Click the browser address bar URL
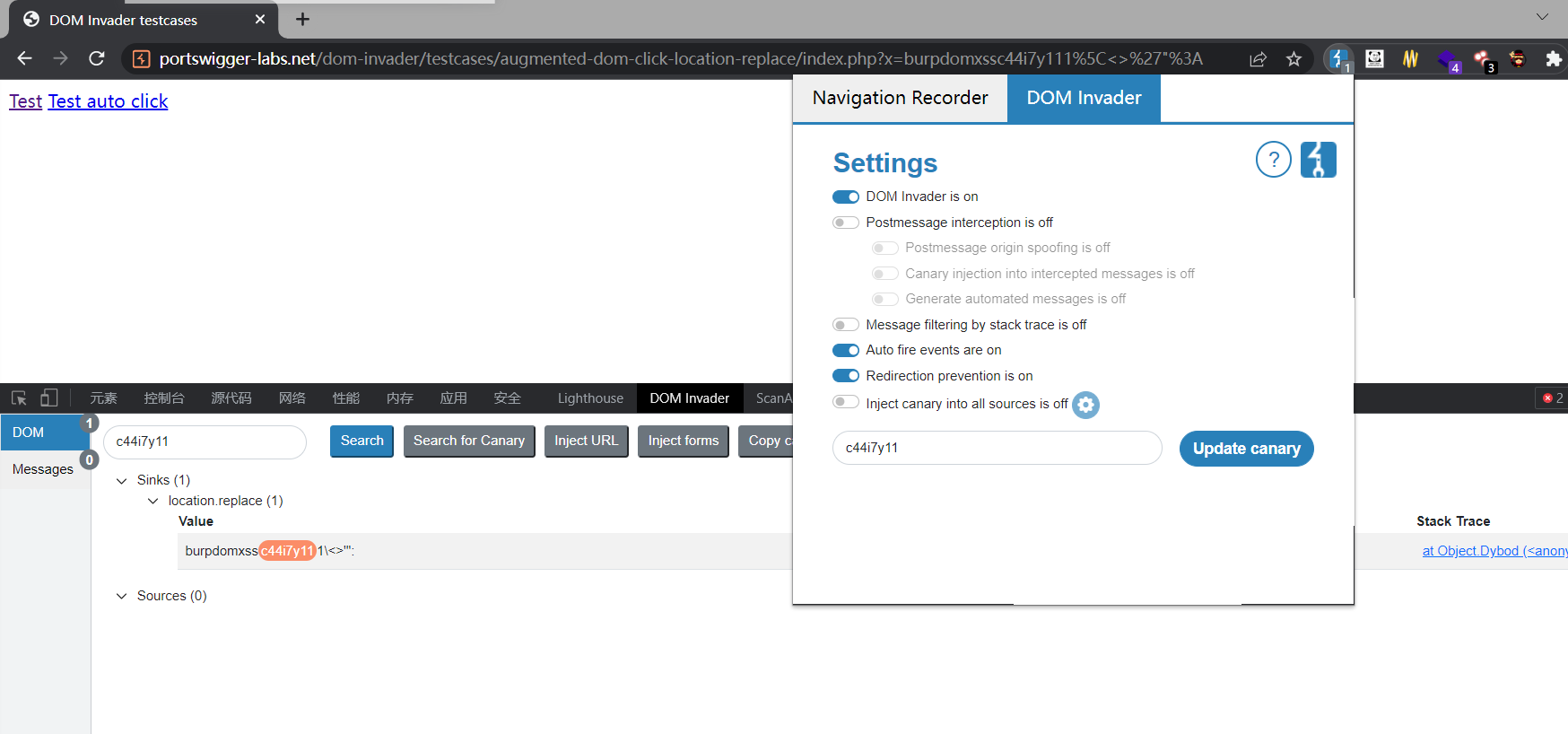 coord(681,59)
